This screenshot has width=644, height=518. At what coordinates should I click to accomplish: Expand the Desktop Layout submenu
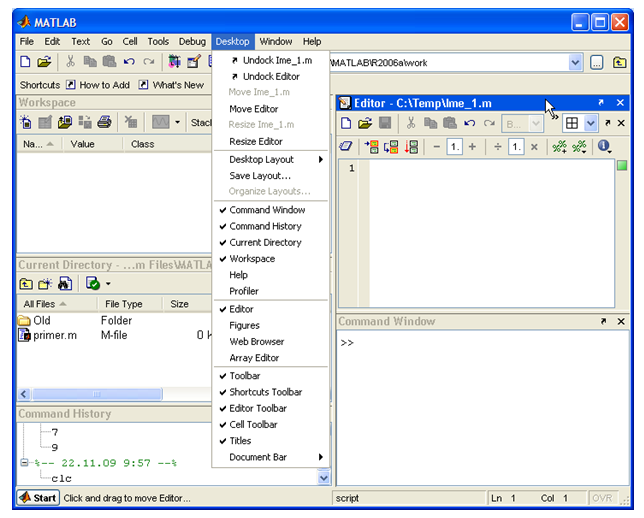(x=270, y=159)
